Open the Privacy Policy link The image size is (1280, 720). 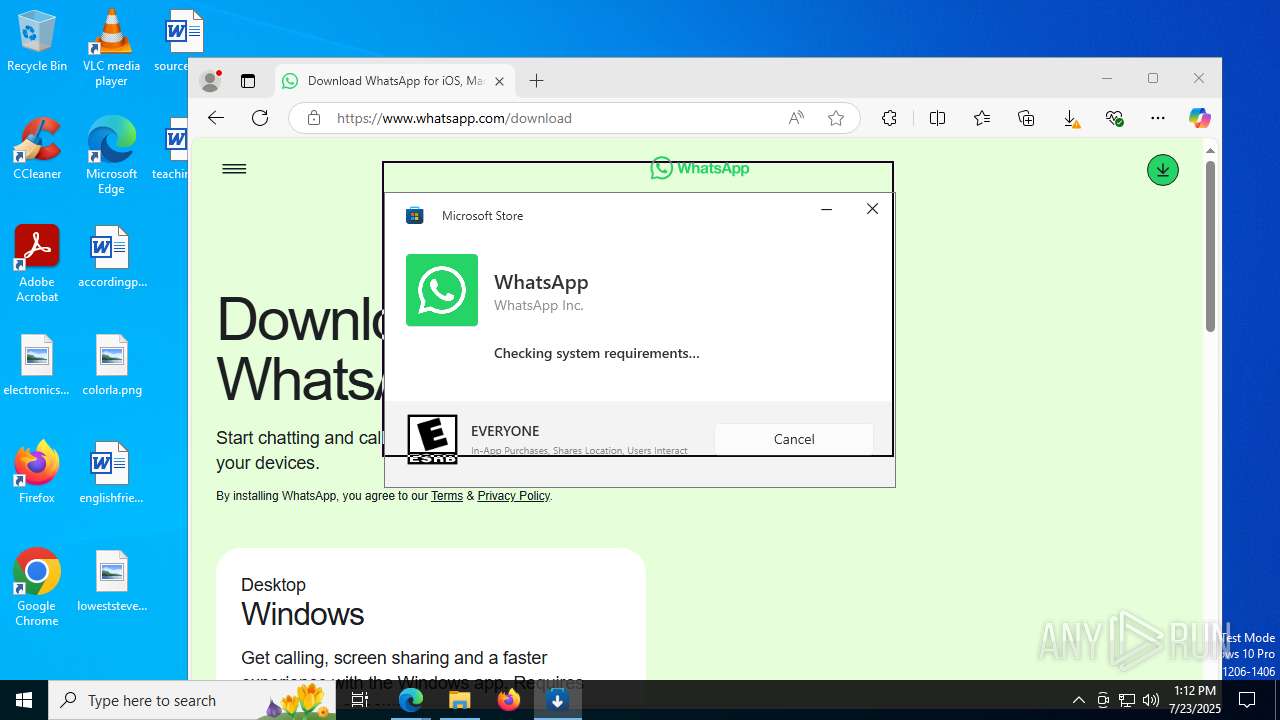coord(514,496)
